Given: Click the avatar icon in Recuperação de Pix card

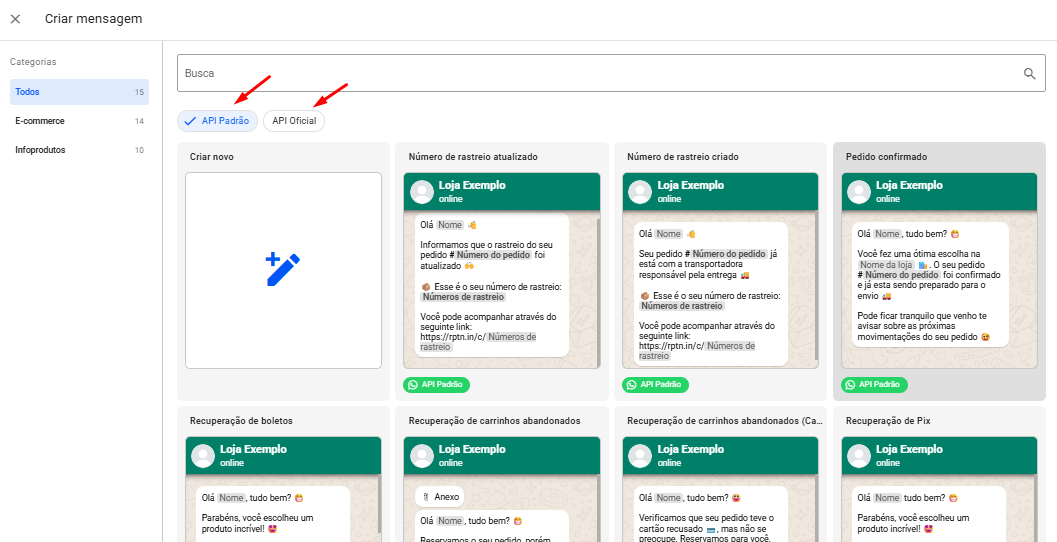Looking at the screenshot, I should pos(858,456).
